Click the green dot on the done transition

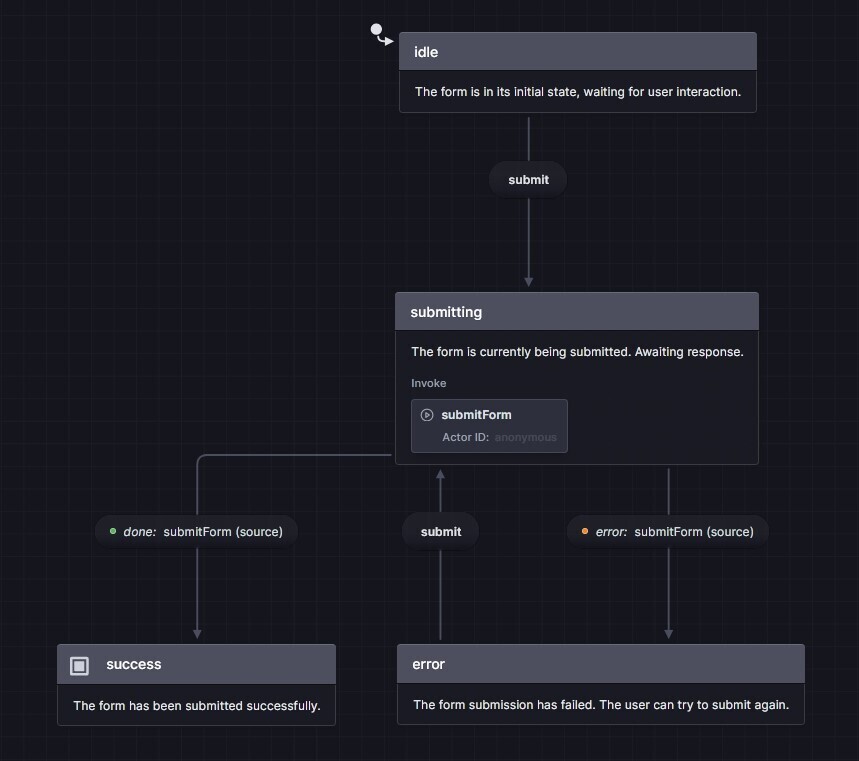pos(112,531)
